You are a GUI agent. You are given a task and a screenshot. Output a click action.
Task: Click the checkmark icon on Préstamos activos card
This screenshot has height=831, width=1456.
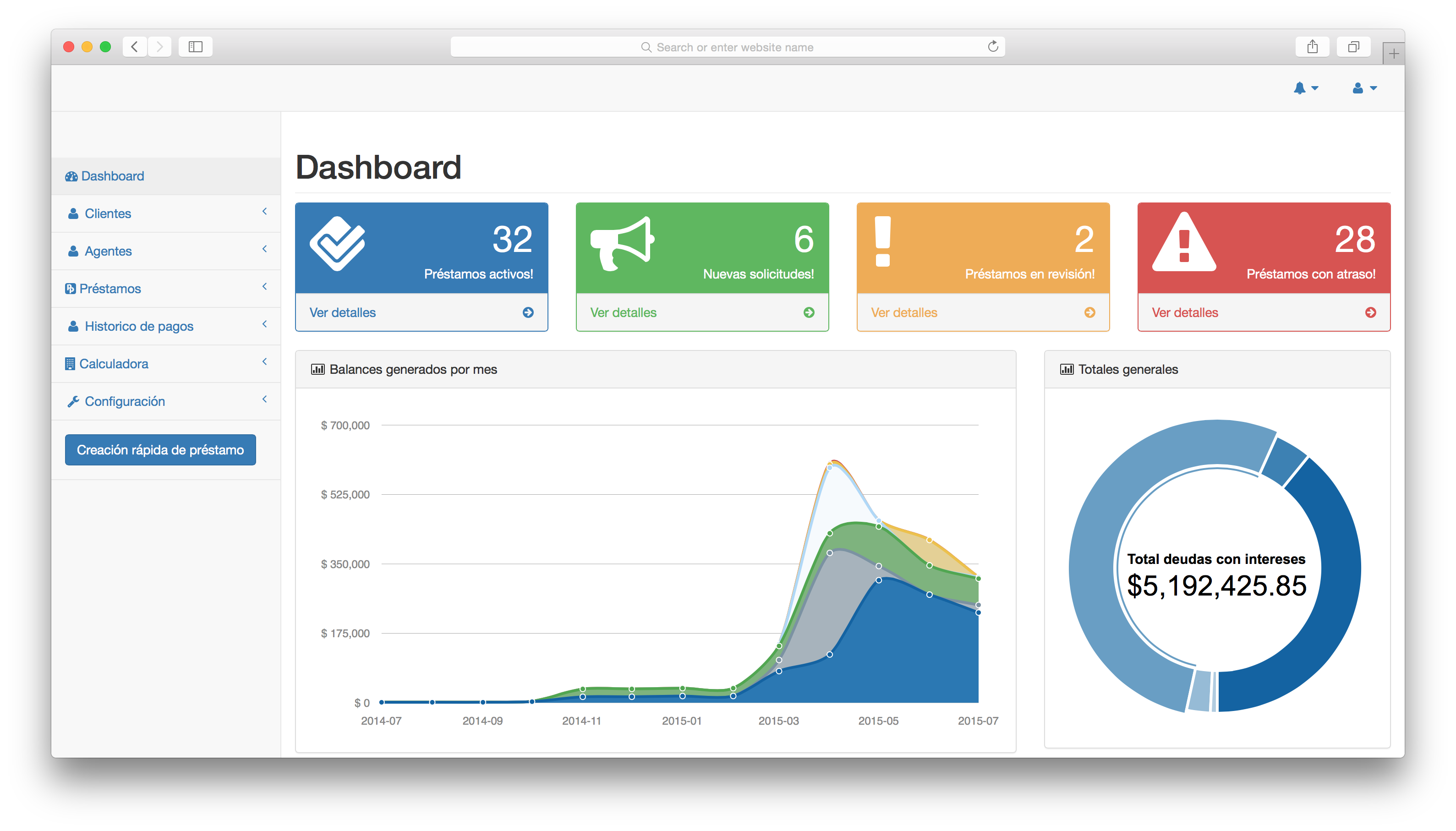coord(337,243)
